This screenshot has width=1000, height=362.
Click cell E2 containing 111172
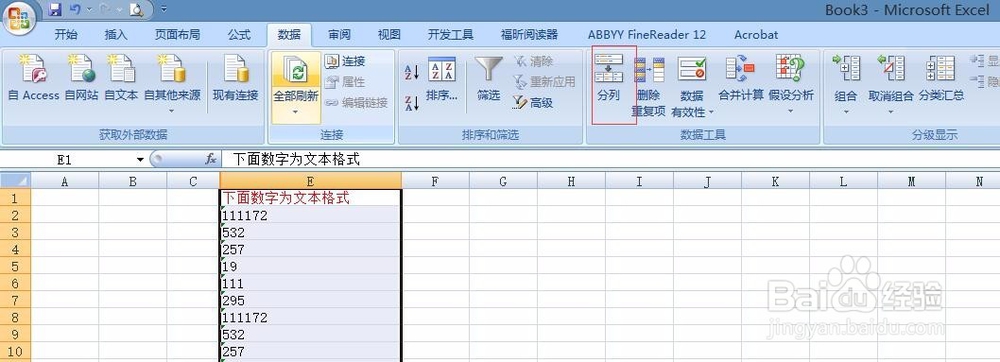pyautogui.click(x=311, y=215)
